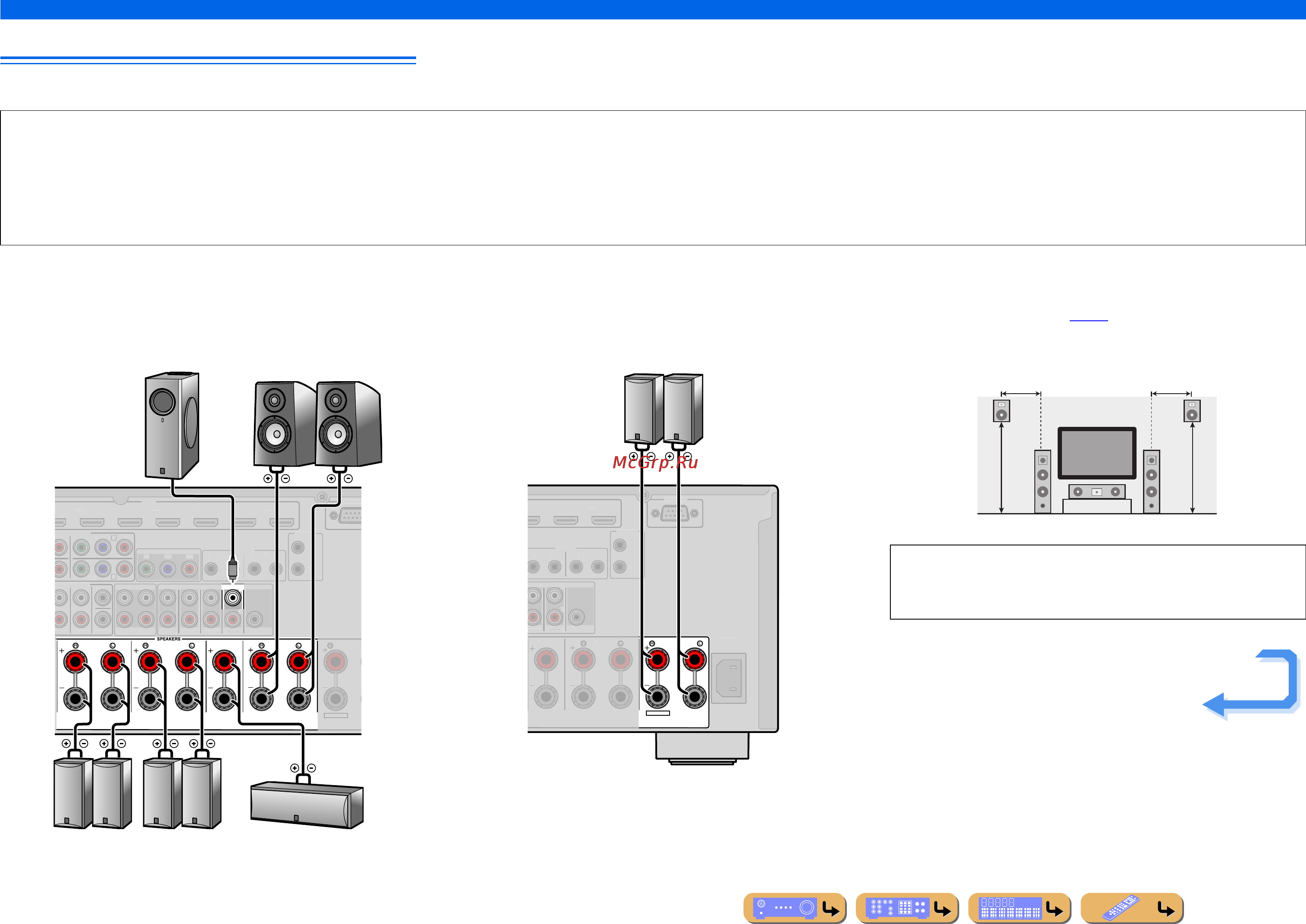Image resolution: width=1306 pixels, height=924 pixels.
Task: Click the subwoofer illustration
Action: [172, 426]
